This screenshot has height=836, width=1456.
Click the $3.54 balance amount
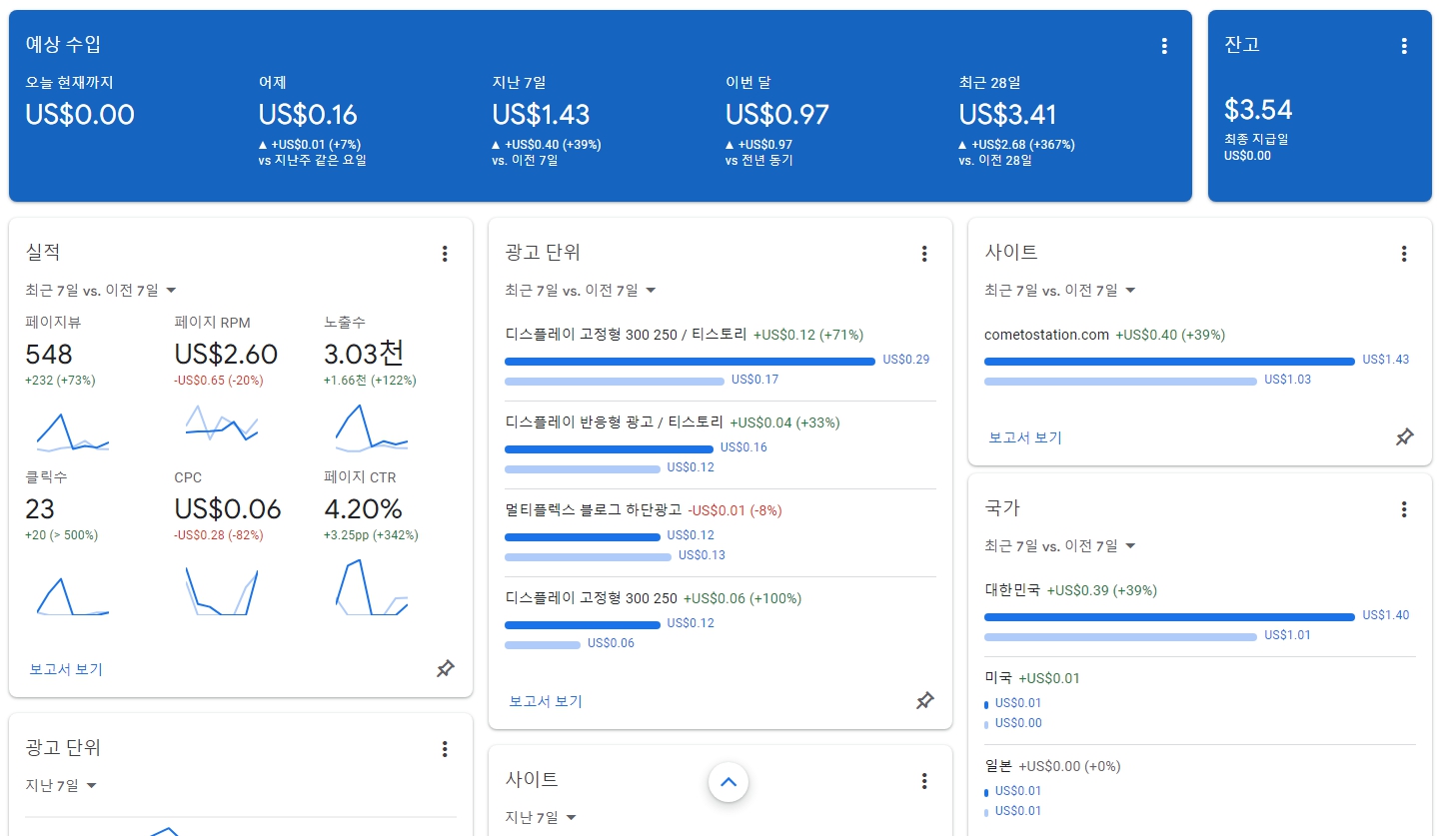[x=1258, y=110]
